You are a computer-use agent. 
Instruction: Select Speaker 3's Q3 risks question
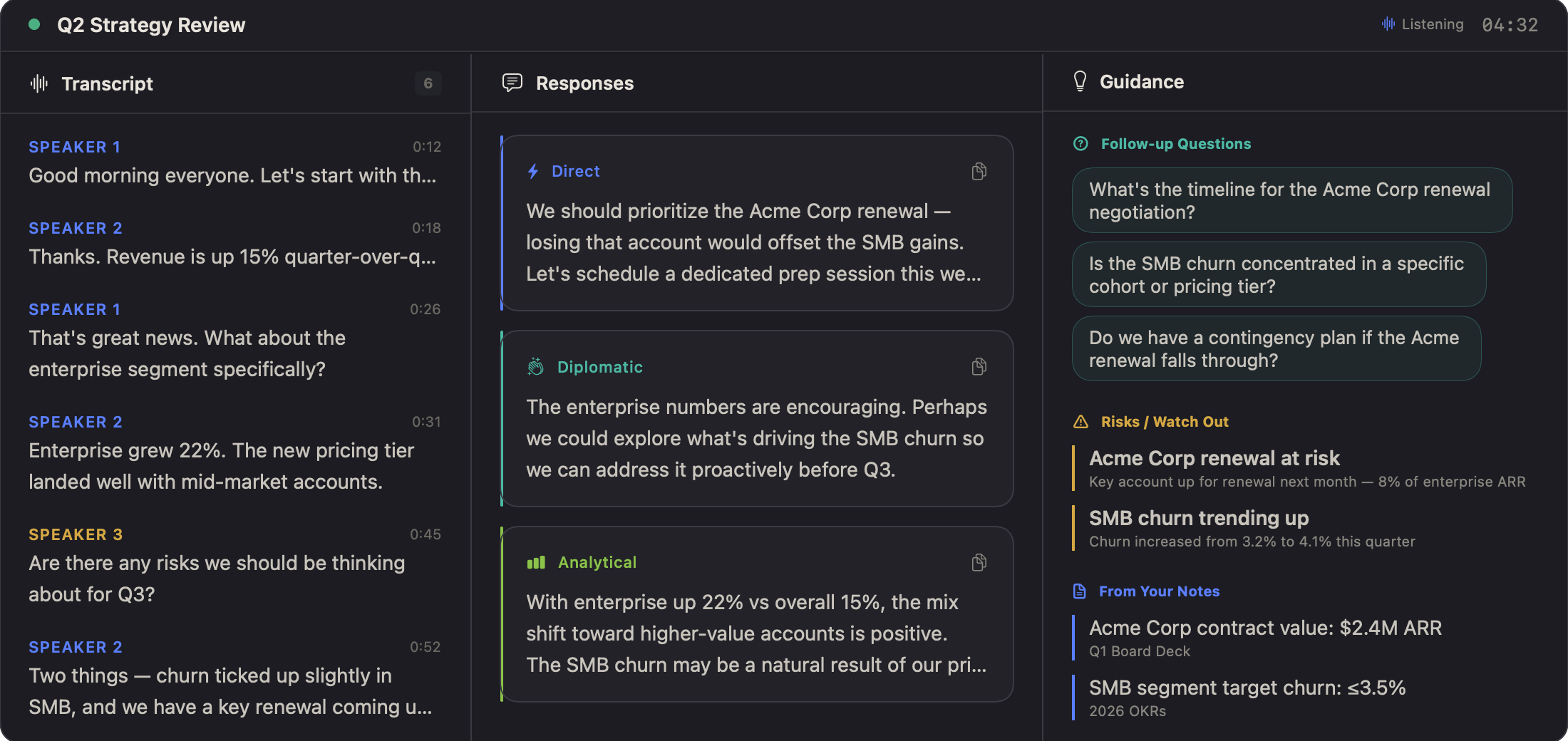coord(234,566)
